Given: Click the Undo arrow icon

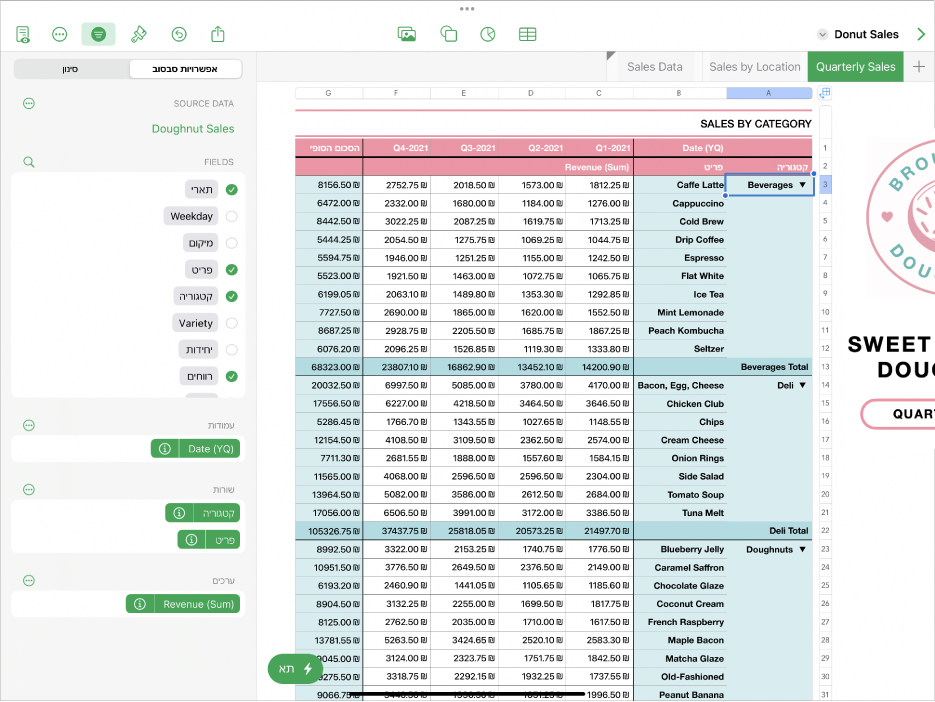Looking at the screenshot, I should (x=179, y=34).
